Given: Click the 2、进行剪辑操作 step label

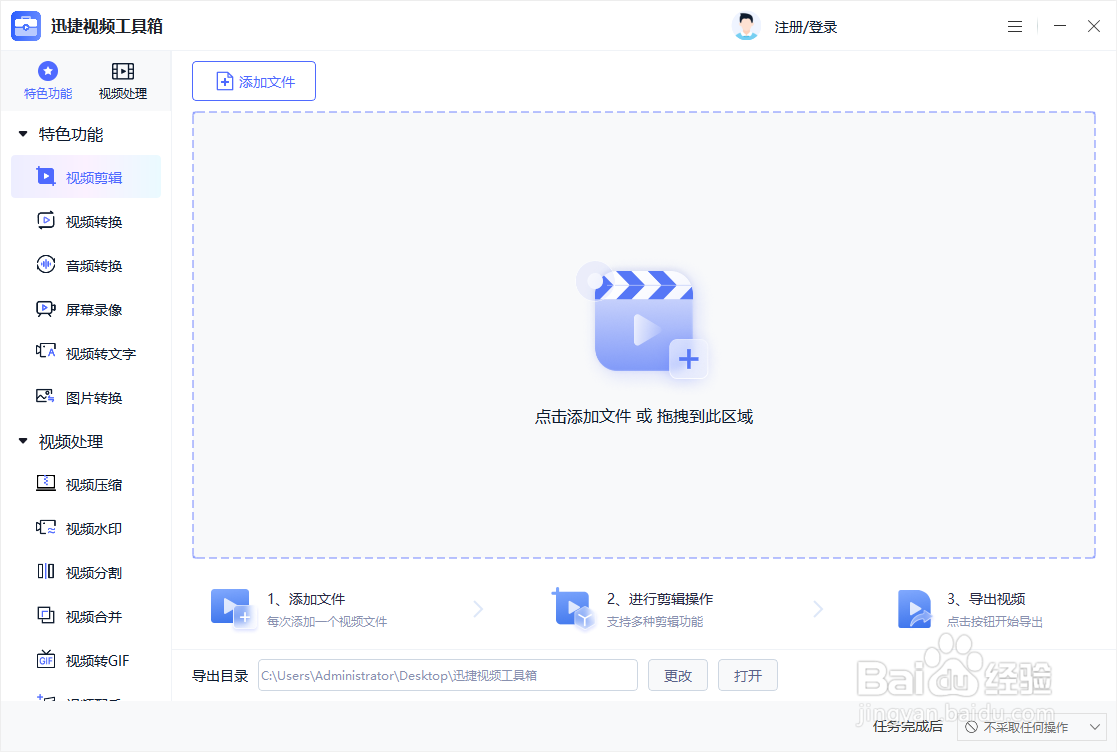Looking at the screenshot, I should [660, 599].
